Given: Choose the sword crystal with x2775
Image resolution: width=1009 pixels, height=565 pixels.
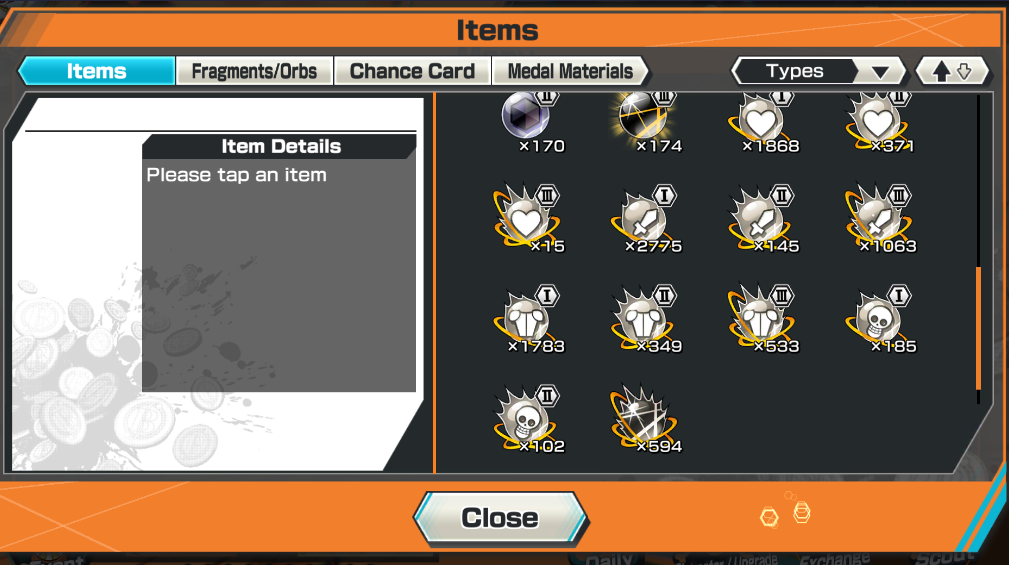Looking at the screenshot, I should click(x=646, y=219).
